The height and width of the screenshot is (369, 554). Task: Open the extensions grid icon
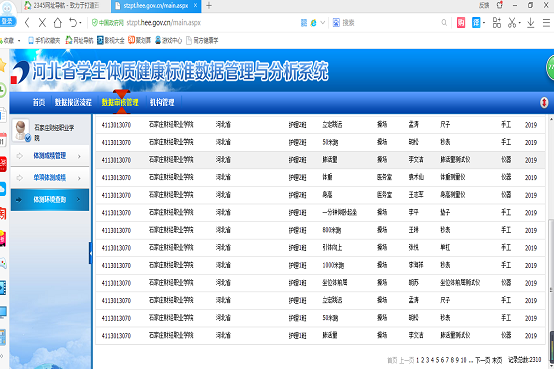tap(497, 23)
